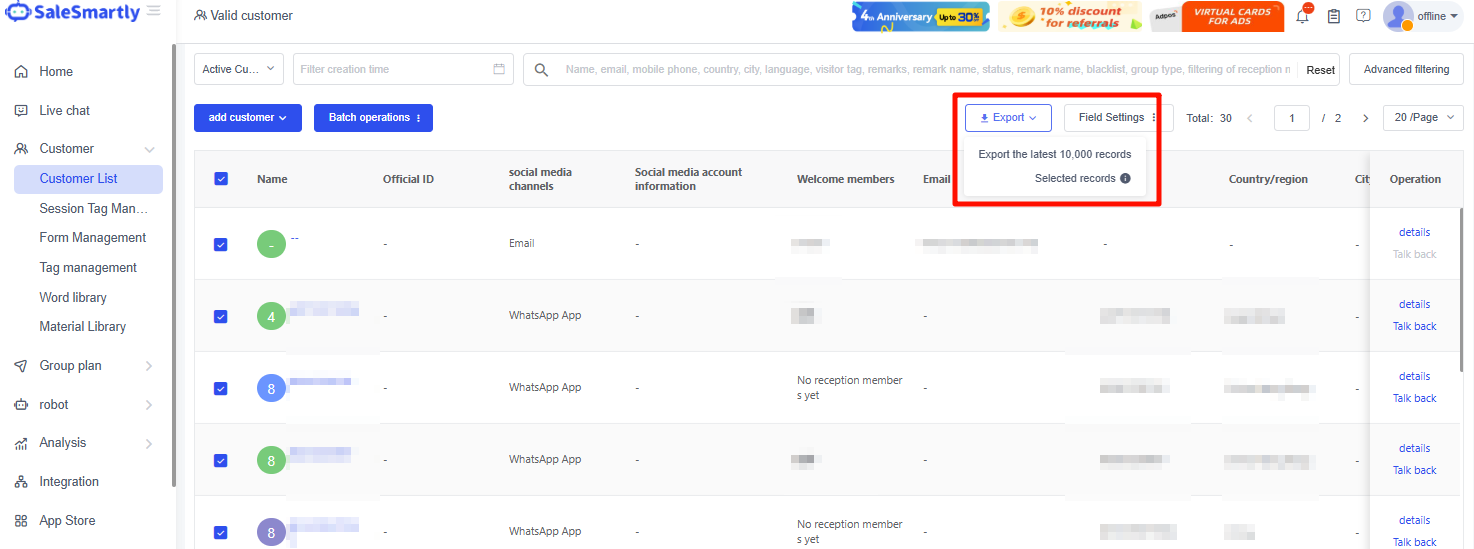The height and width of the screenshot is (549, 1474).
Task: Open the clipboard task icon in header
Action: coord(1334,16)
